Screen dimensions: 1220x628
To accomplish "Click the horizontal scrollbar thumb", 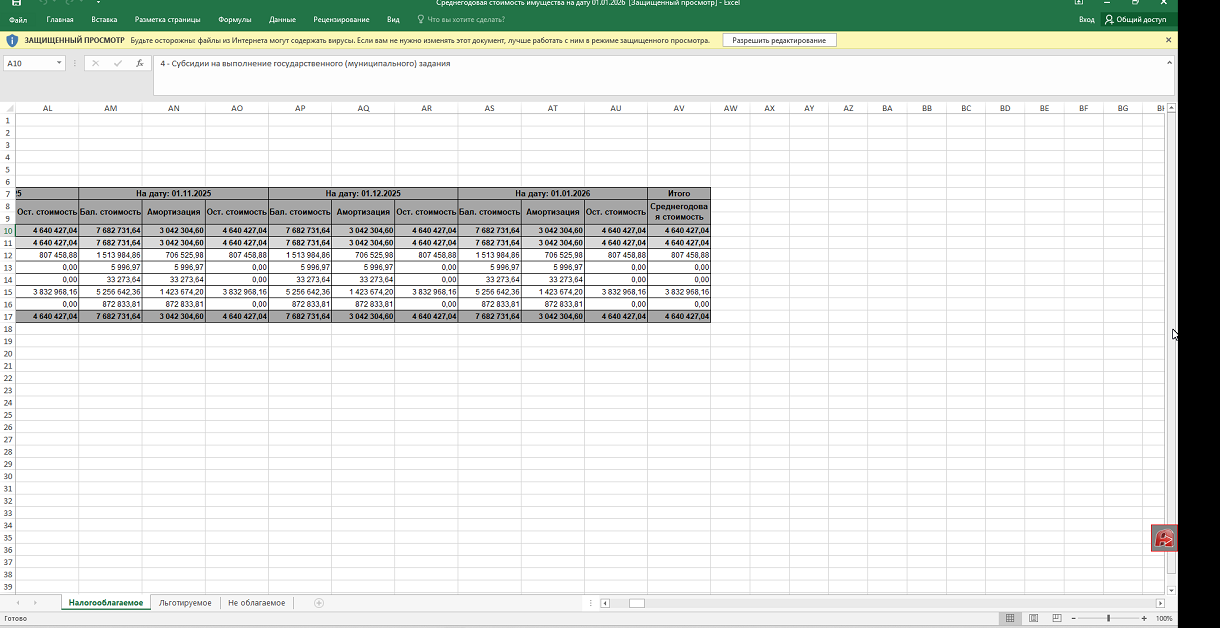I will point(637,603).
